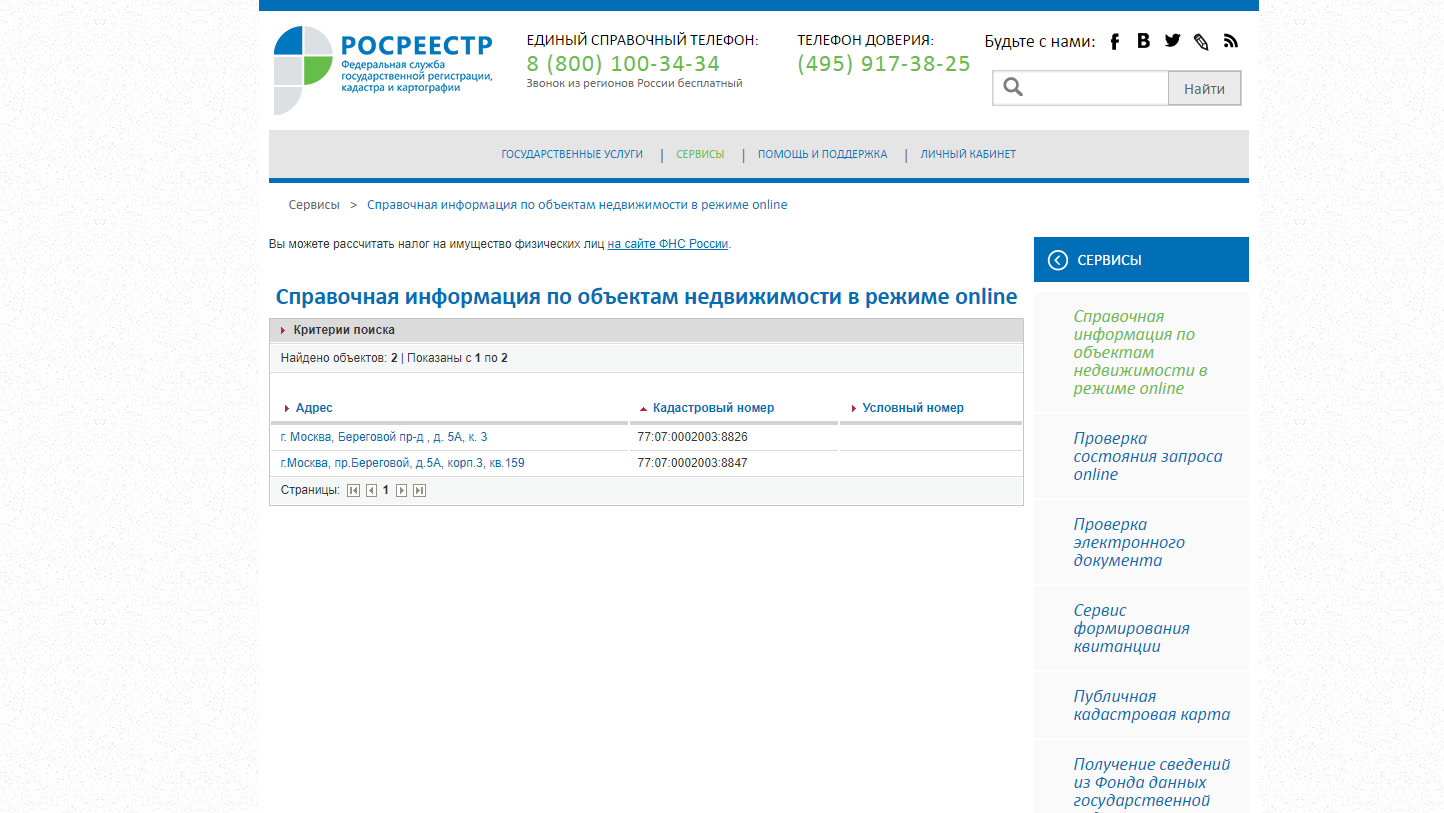Open the Twitter social icon

(1172, 41)
